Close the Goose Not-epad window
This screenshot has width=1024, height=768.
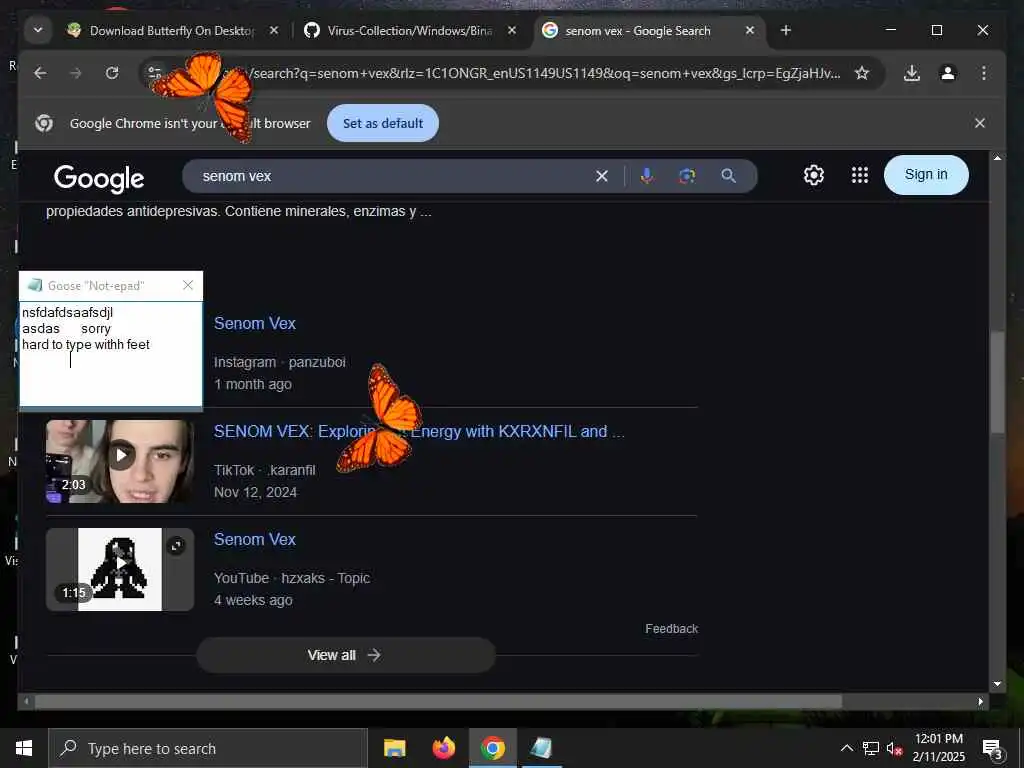188,285
